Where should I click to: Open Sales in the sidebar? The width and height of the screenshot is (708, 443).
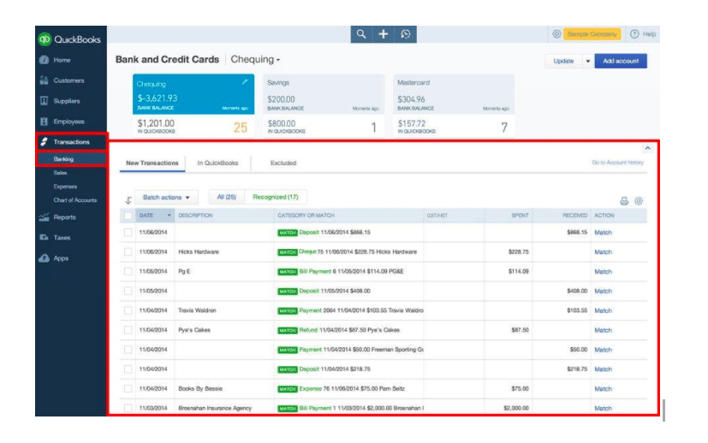60,173
